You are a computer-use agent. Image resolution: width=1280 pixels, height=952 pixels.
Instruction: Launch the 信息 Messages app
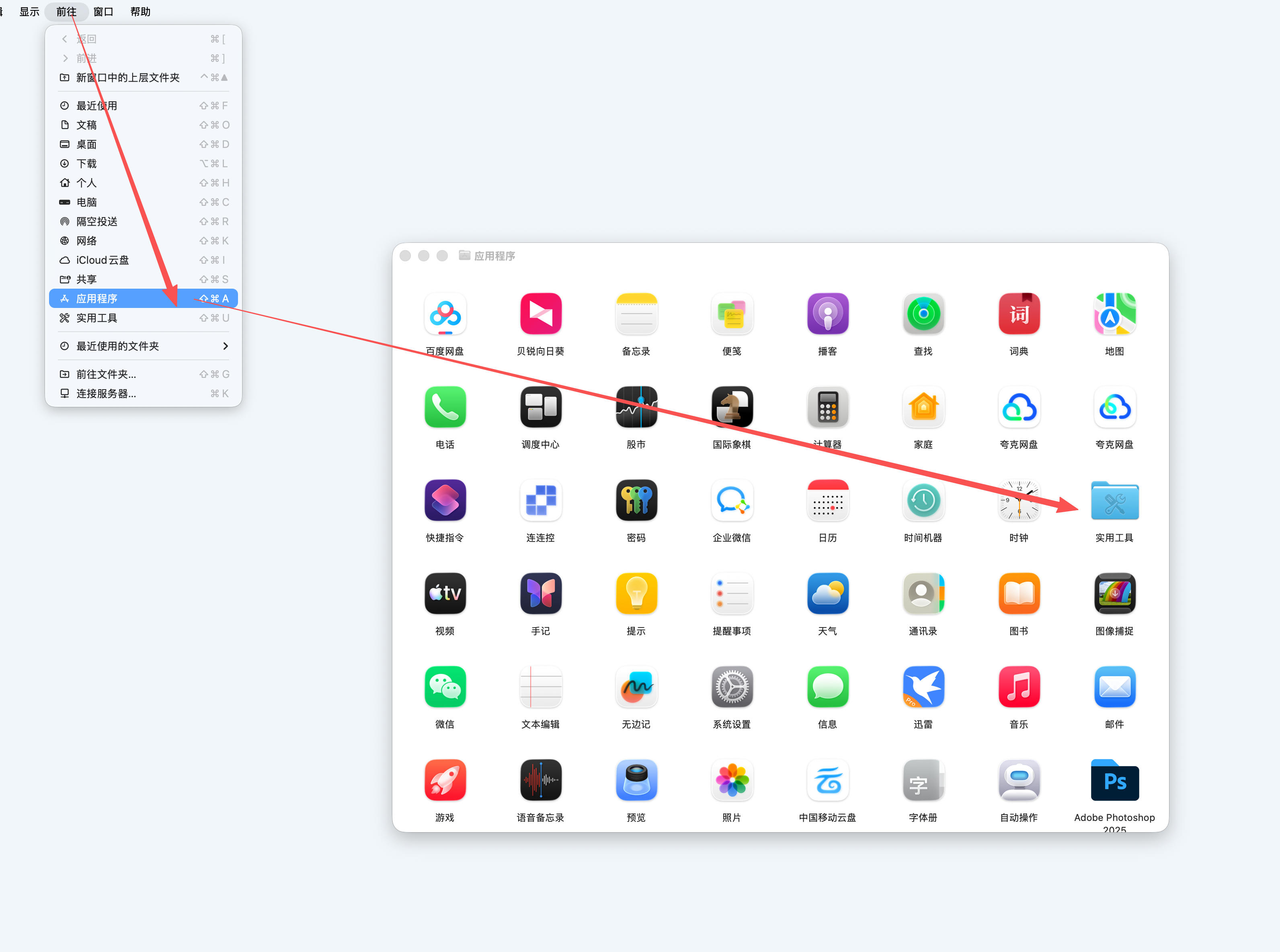point(828,687)
